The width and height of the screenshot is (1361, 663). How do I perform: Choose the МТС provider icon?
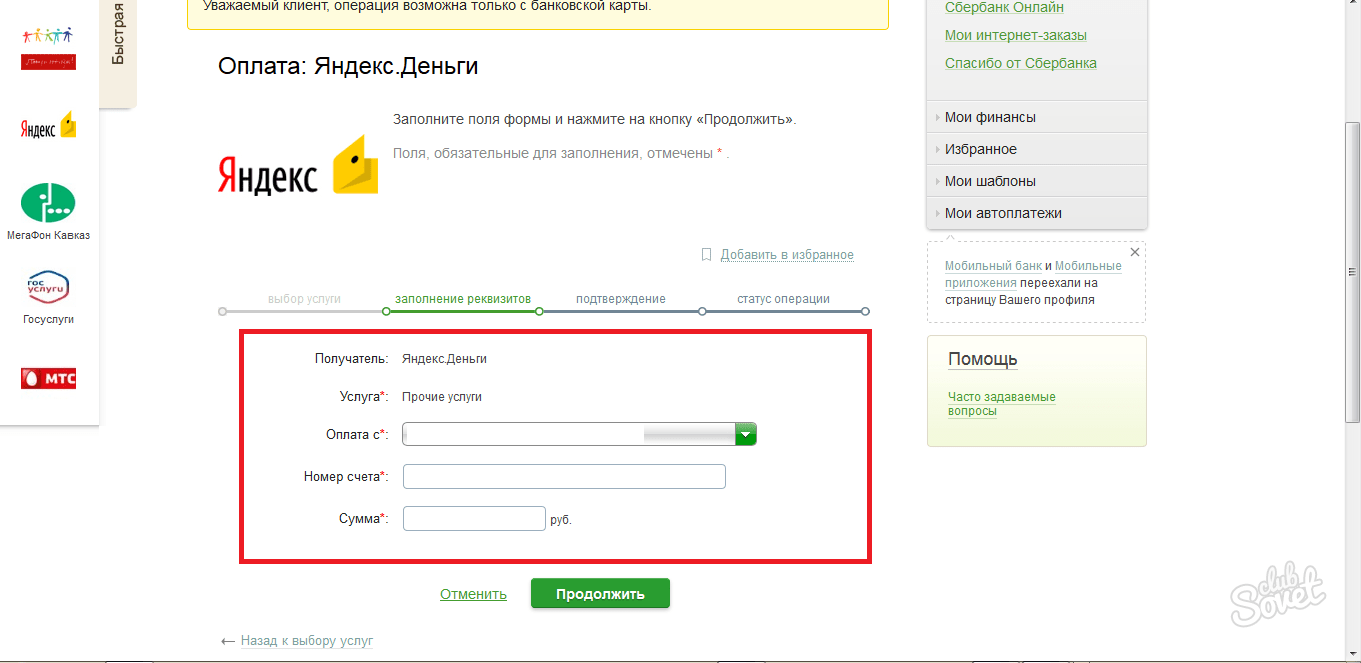[48, 379]
